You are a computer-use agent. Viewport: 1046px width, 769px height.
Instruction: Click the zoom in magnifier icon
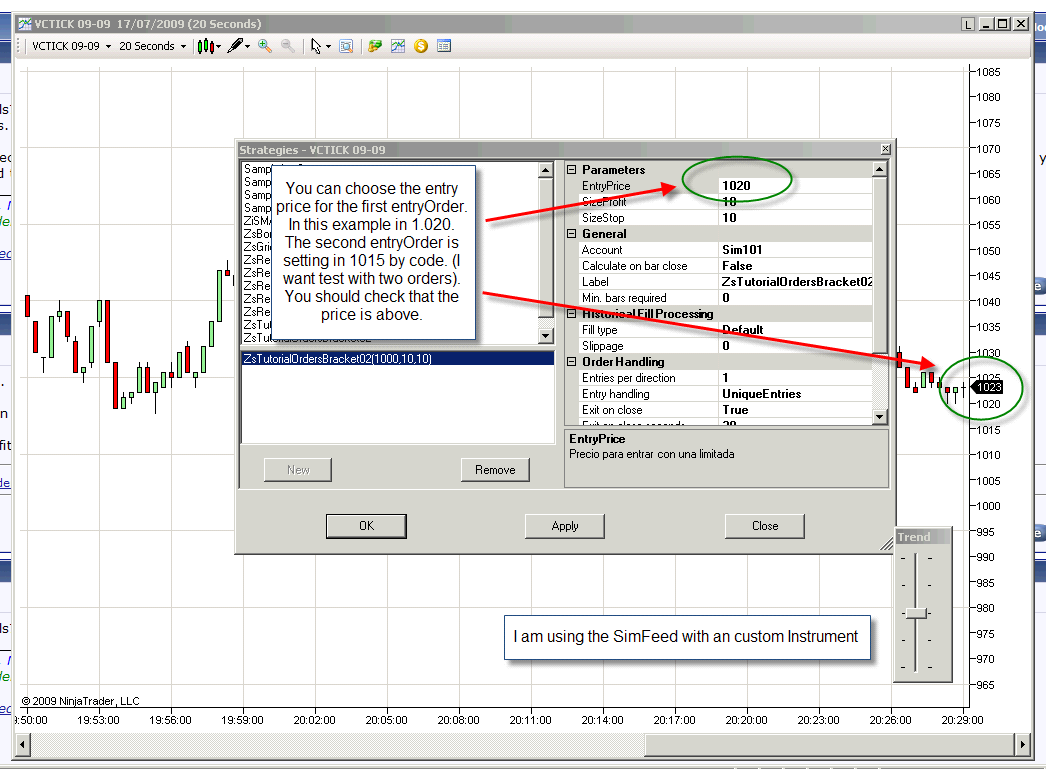[x=265, y=46]
